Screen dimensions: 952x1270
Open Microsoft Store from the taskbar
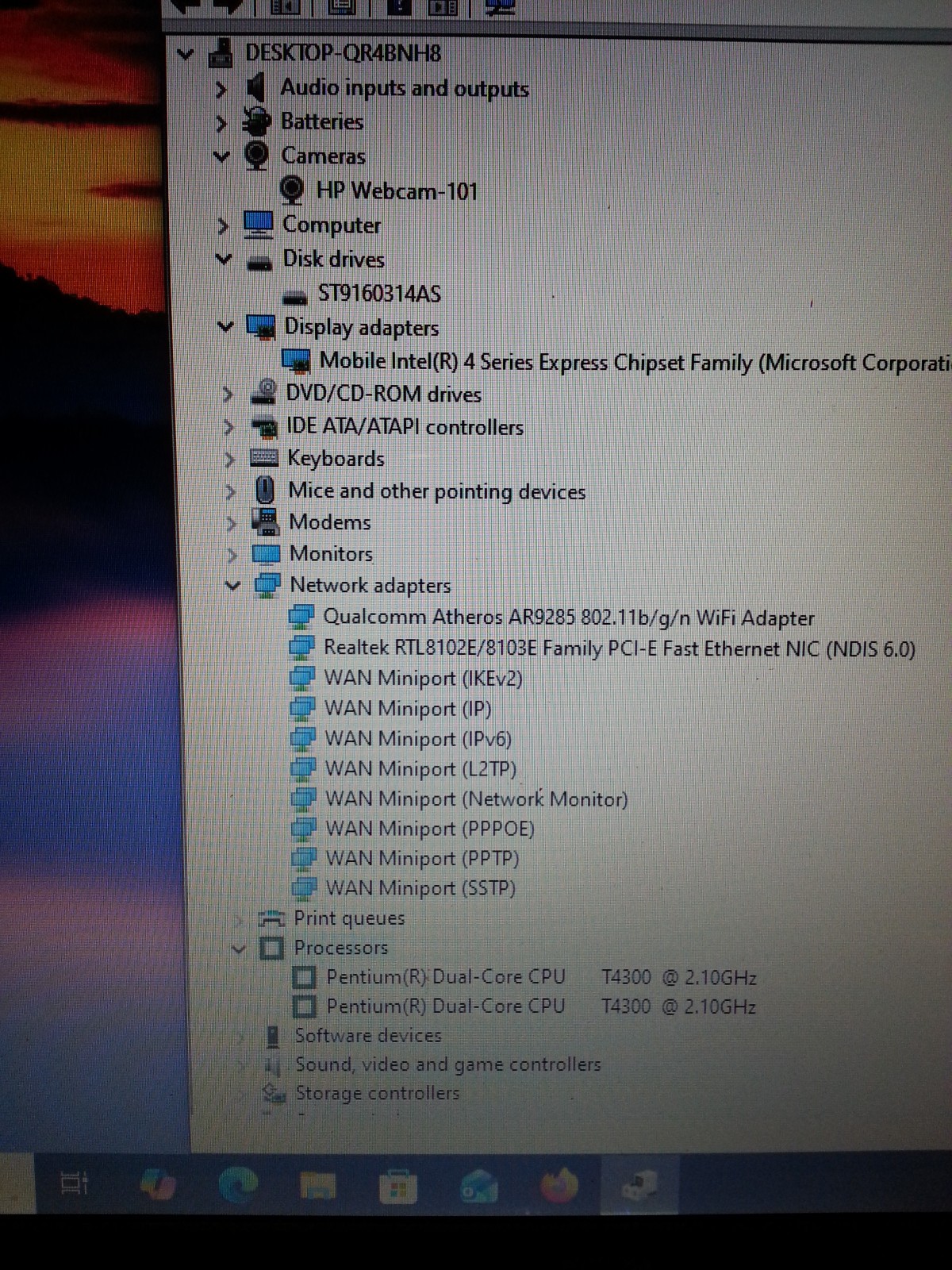click(398, 1187)
